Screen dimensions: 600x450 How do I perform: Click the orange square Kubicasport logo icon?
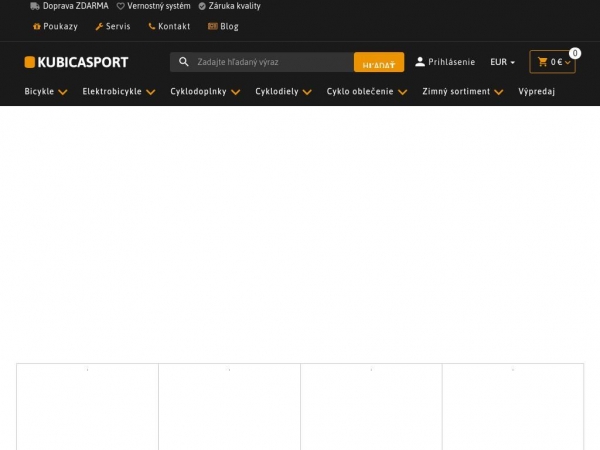[x=29, y=62]
